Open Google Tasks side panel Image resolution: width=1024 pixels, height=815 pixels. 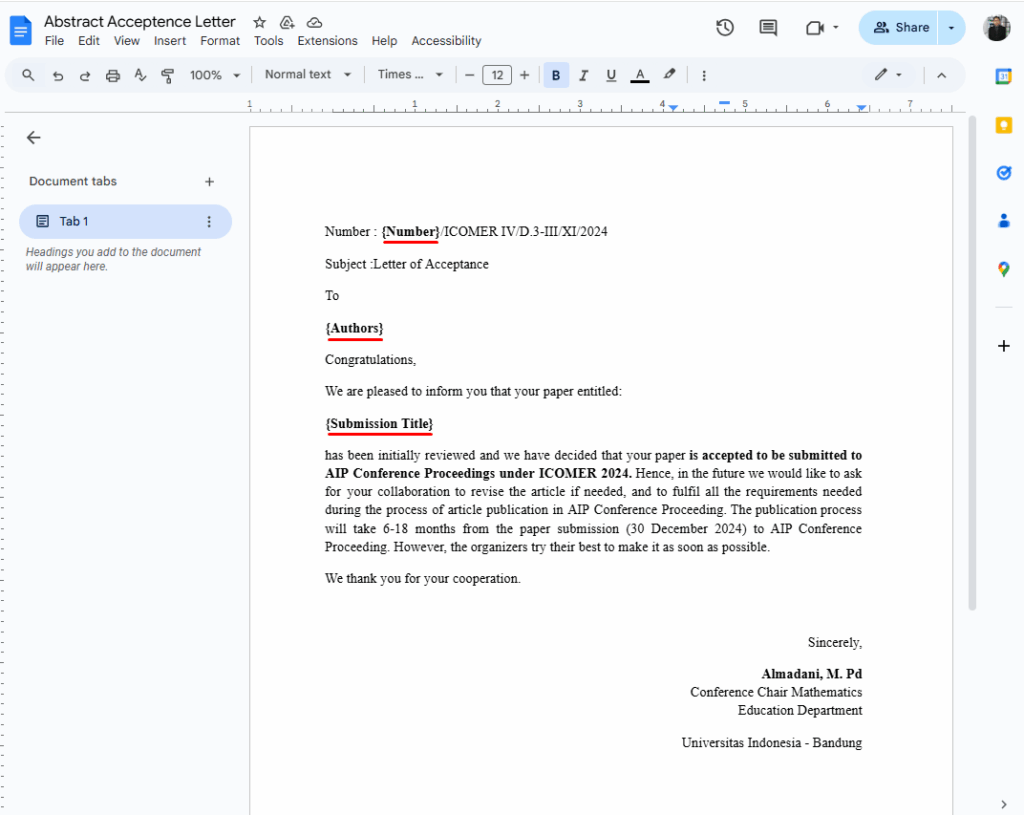pyautogui.click(x=1003, y=172)
